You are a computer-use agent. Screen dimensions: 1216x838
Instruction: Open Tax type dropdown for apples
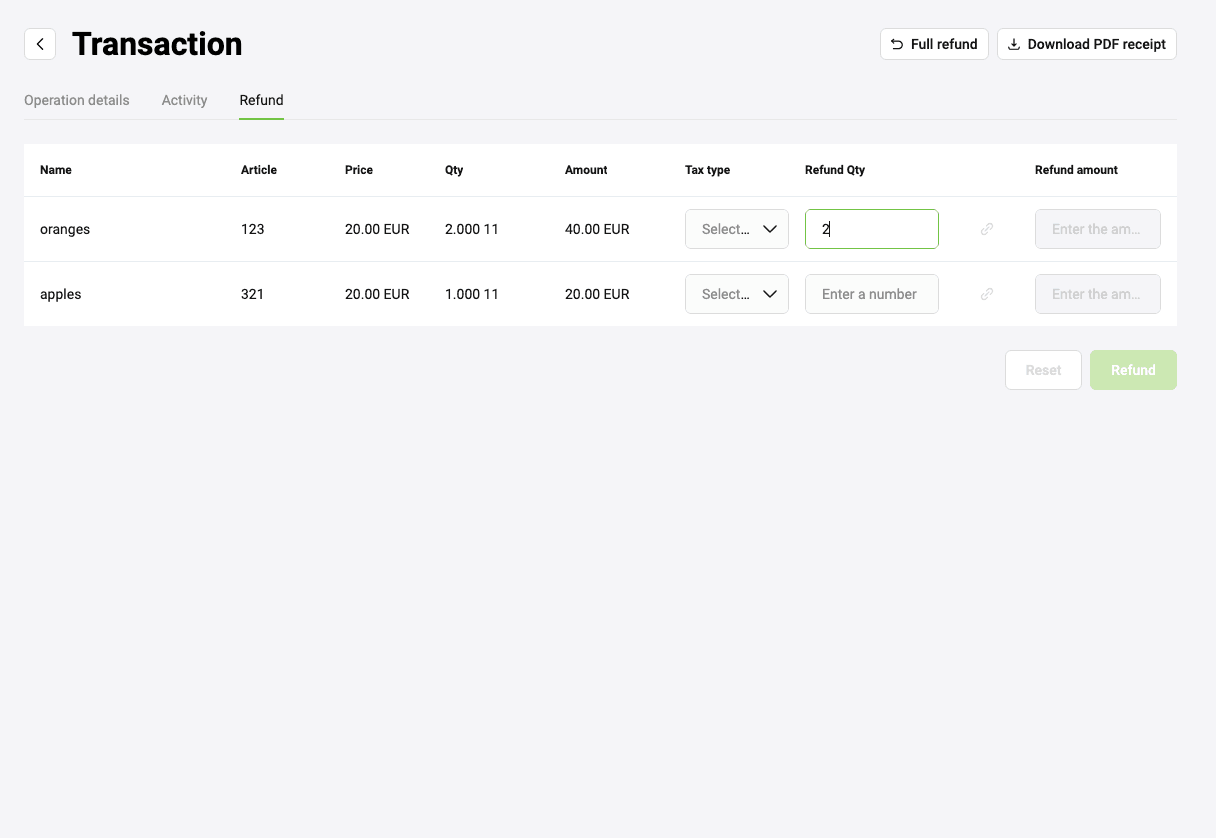click(x=727, y=294)
